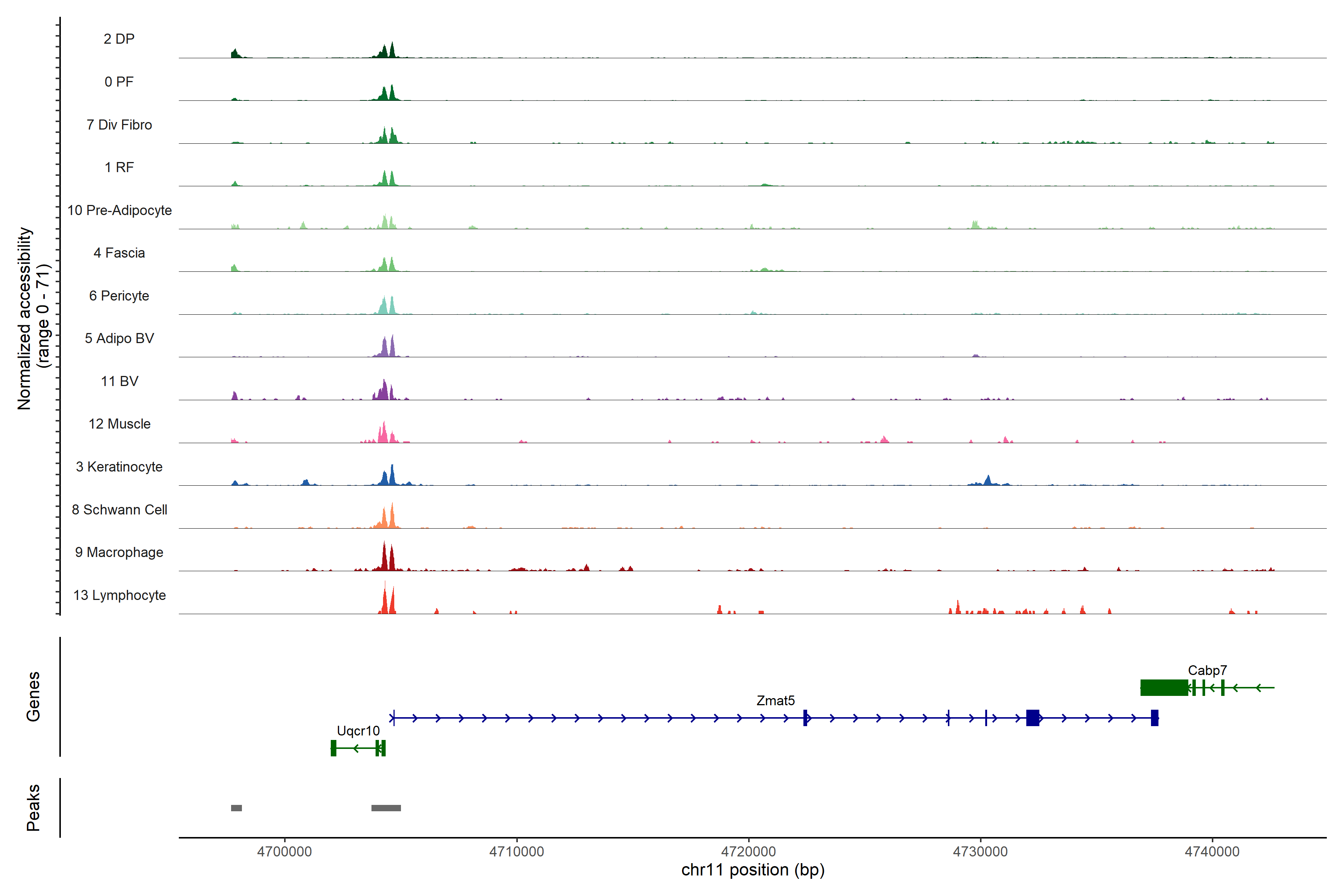Click the Uqcr10 gene label
Viewport: 1344px width, 896px height.
tap(358, 731)
